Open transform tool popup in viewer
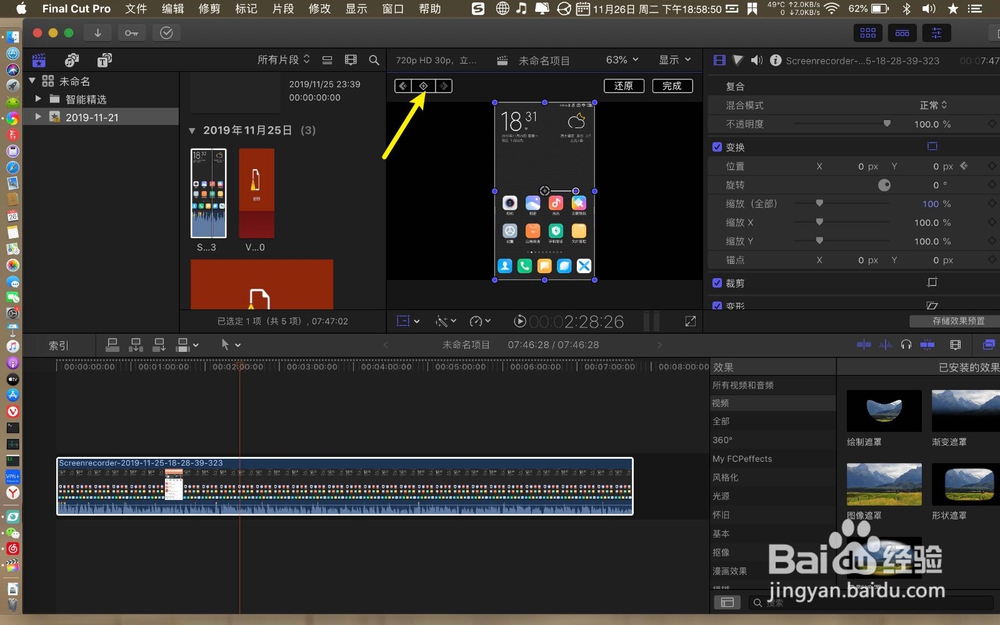Screen dimensions: 1000x625 pyautogui.click(x=407, y=321)
